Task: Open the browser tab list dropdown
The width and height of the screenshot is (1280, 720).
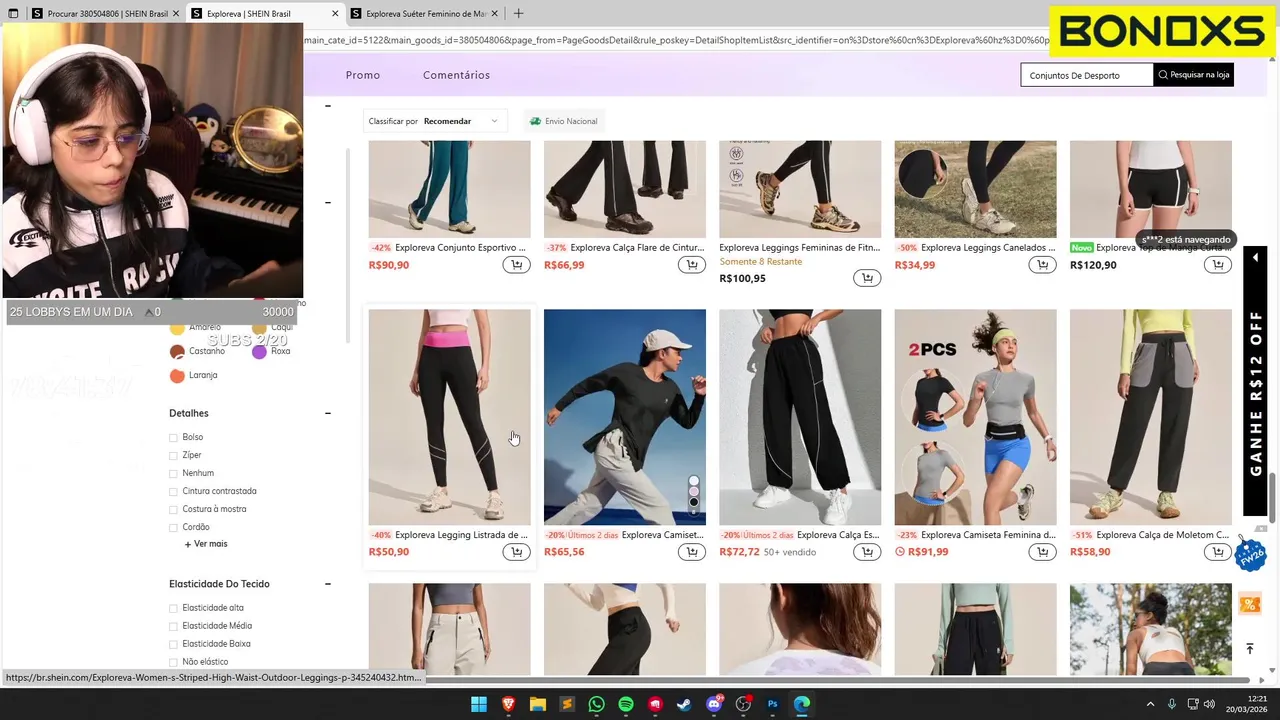Action: (x=15, y=14)
